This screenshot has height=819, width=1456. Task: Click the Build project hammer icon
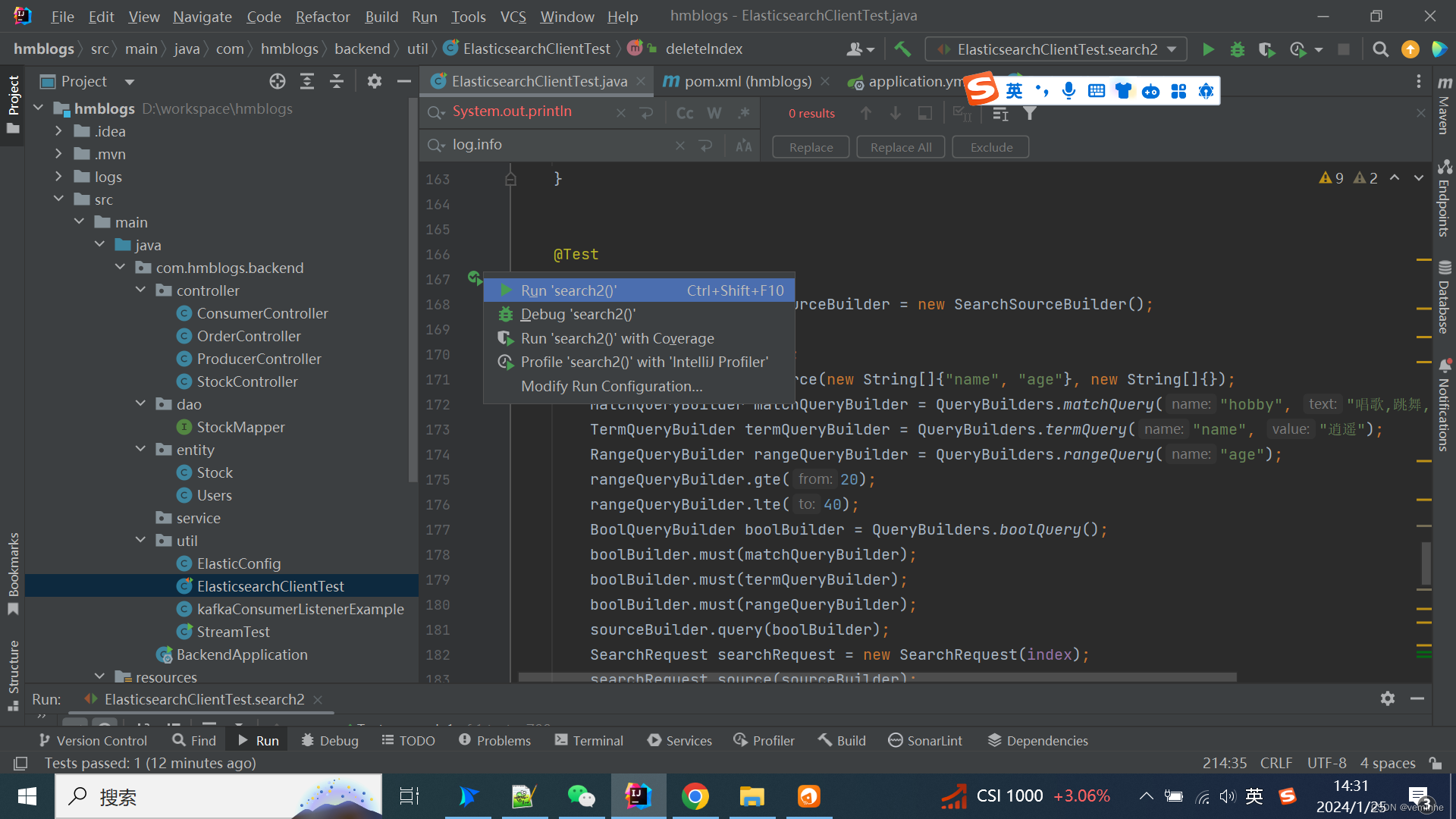(x=902, y=49)
